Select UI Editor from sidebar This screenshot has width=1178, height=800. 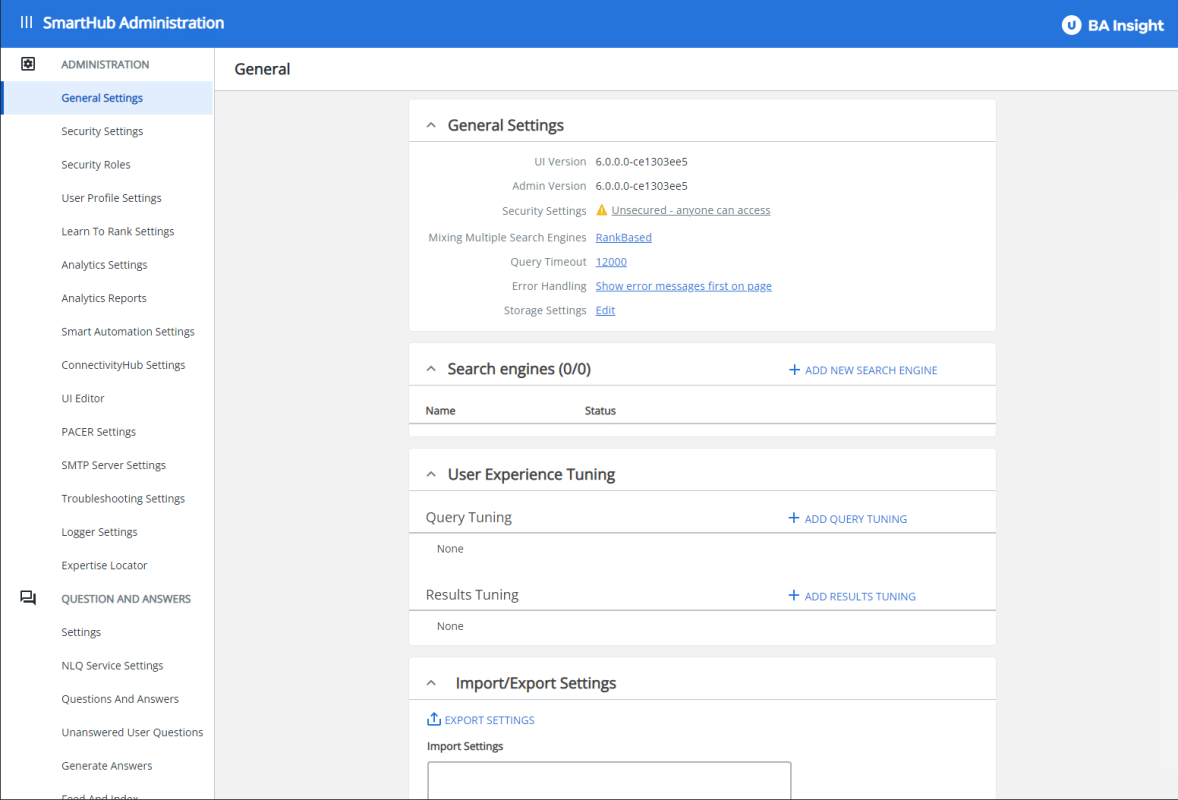pyautogui.click(x=83, y=398)
